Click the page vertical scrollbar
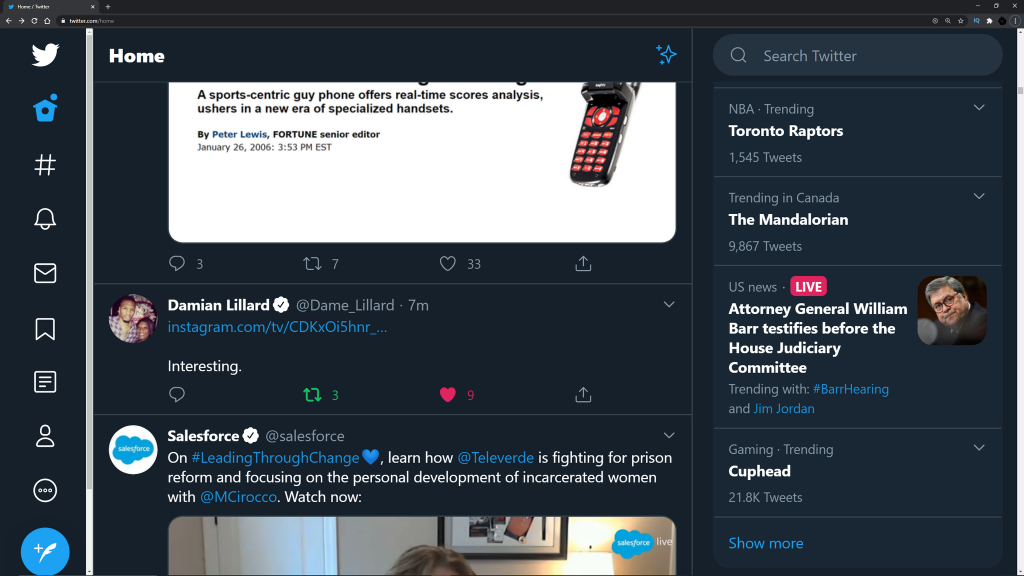 click(1019, 300)
